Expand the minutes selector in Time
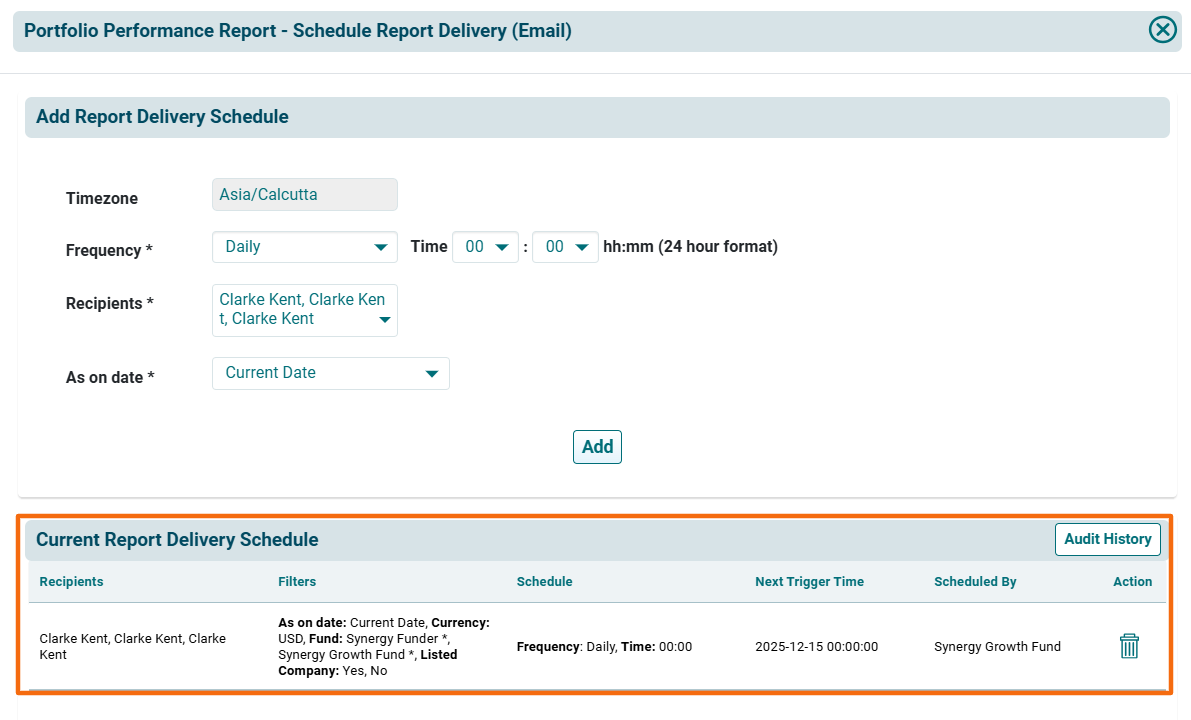1191x720 pixels. [565, 247]
